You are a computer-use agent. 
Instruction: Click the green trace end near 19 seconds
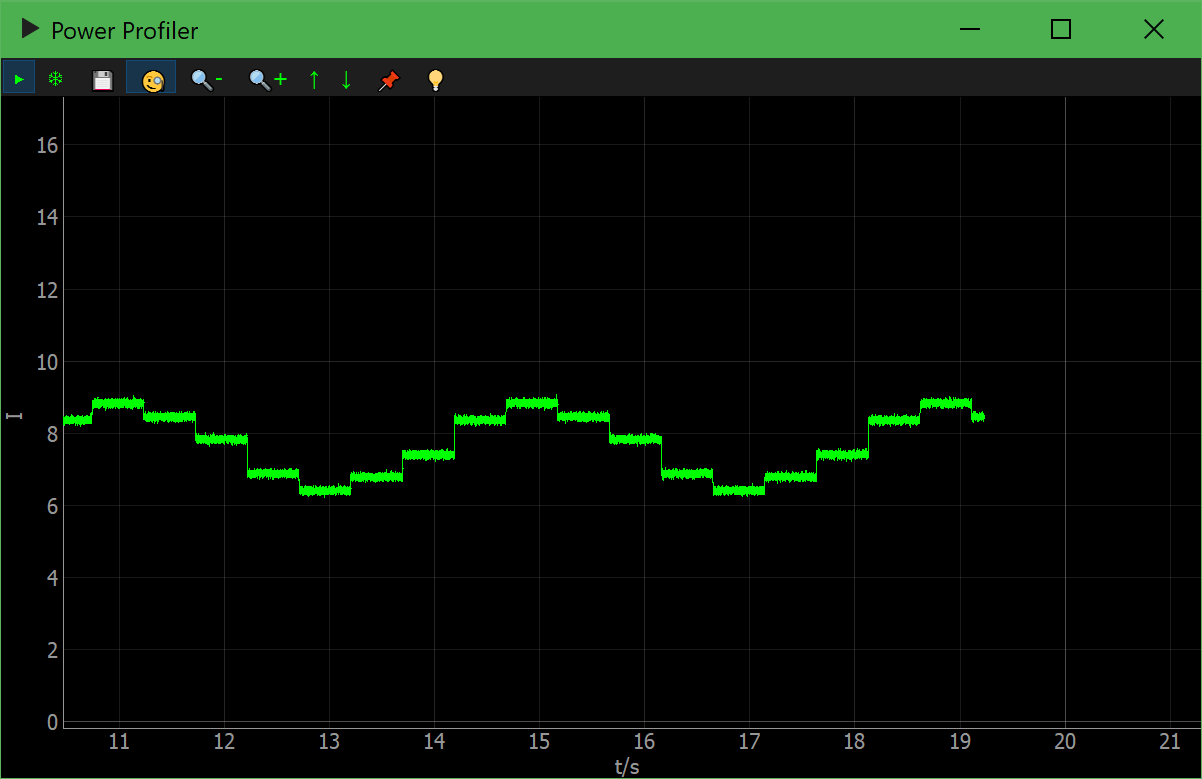[x=979, y=416]
